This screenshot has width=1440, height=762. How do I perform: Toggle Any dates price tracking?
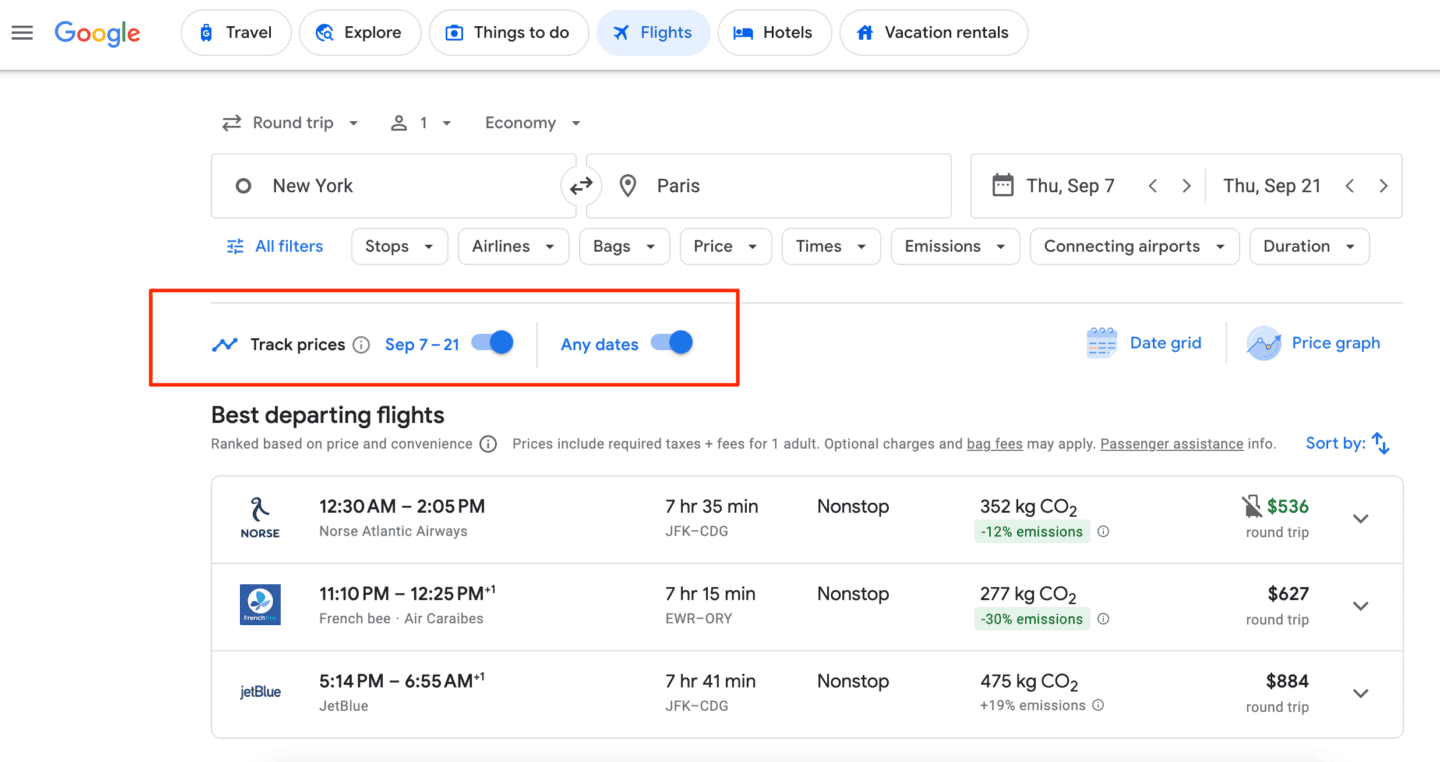click(671, 343)
